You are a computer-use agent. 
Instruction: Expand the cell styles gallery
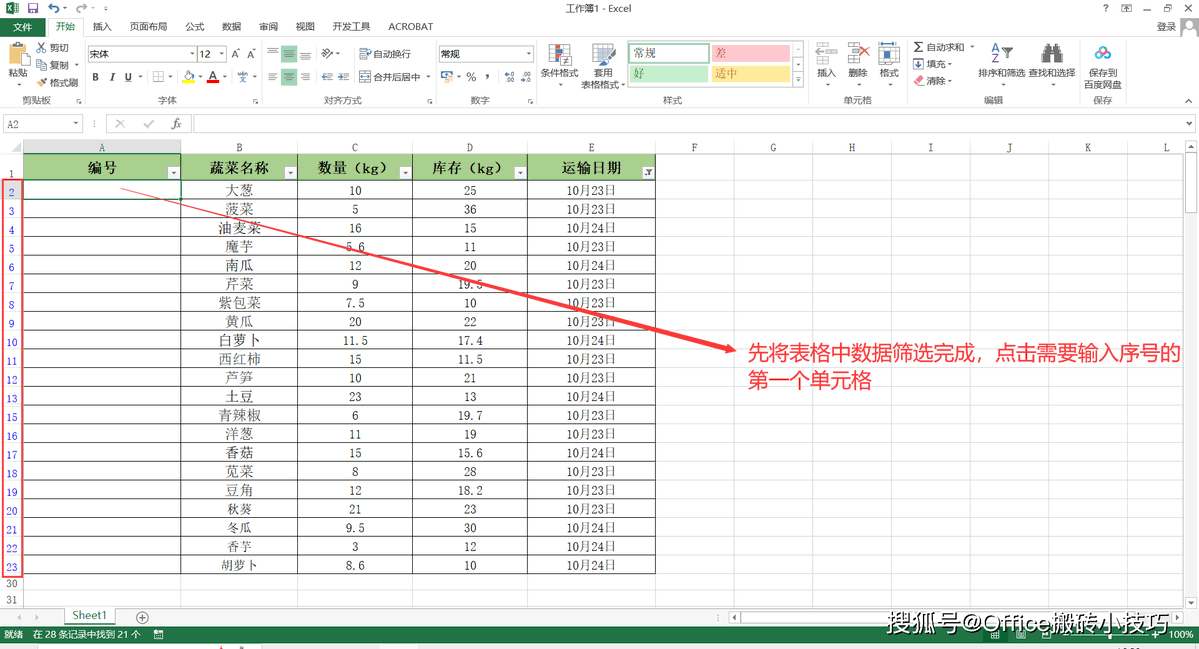798,80
